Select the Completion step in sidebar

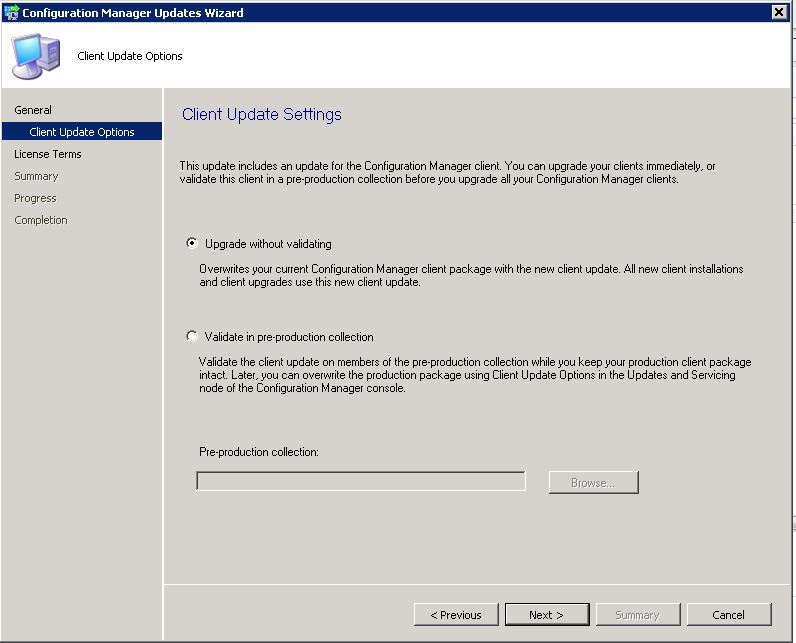(x=41, y=220)
